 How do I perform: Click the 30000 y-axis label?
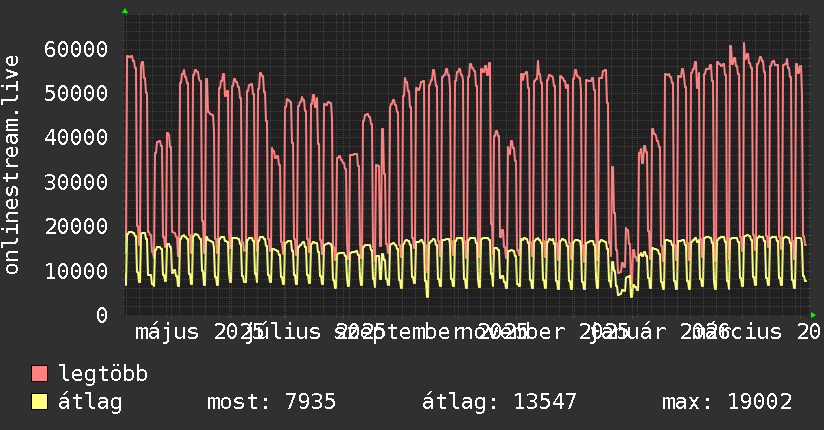[76, 182]
